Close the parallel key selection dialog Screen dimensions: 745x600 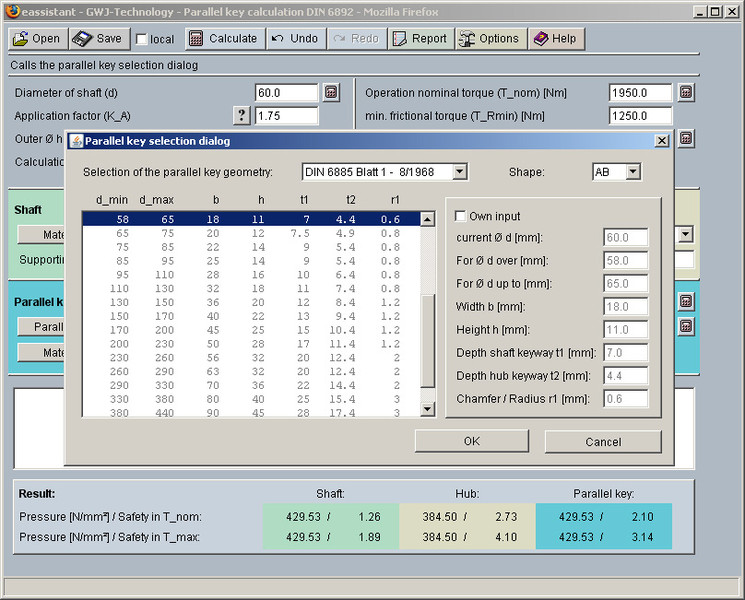[x=661, y=141]
